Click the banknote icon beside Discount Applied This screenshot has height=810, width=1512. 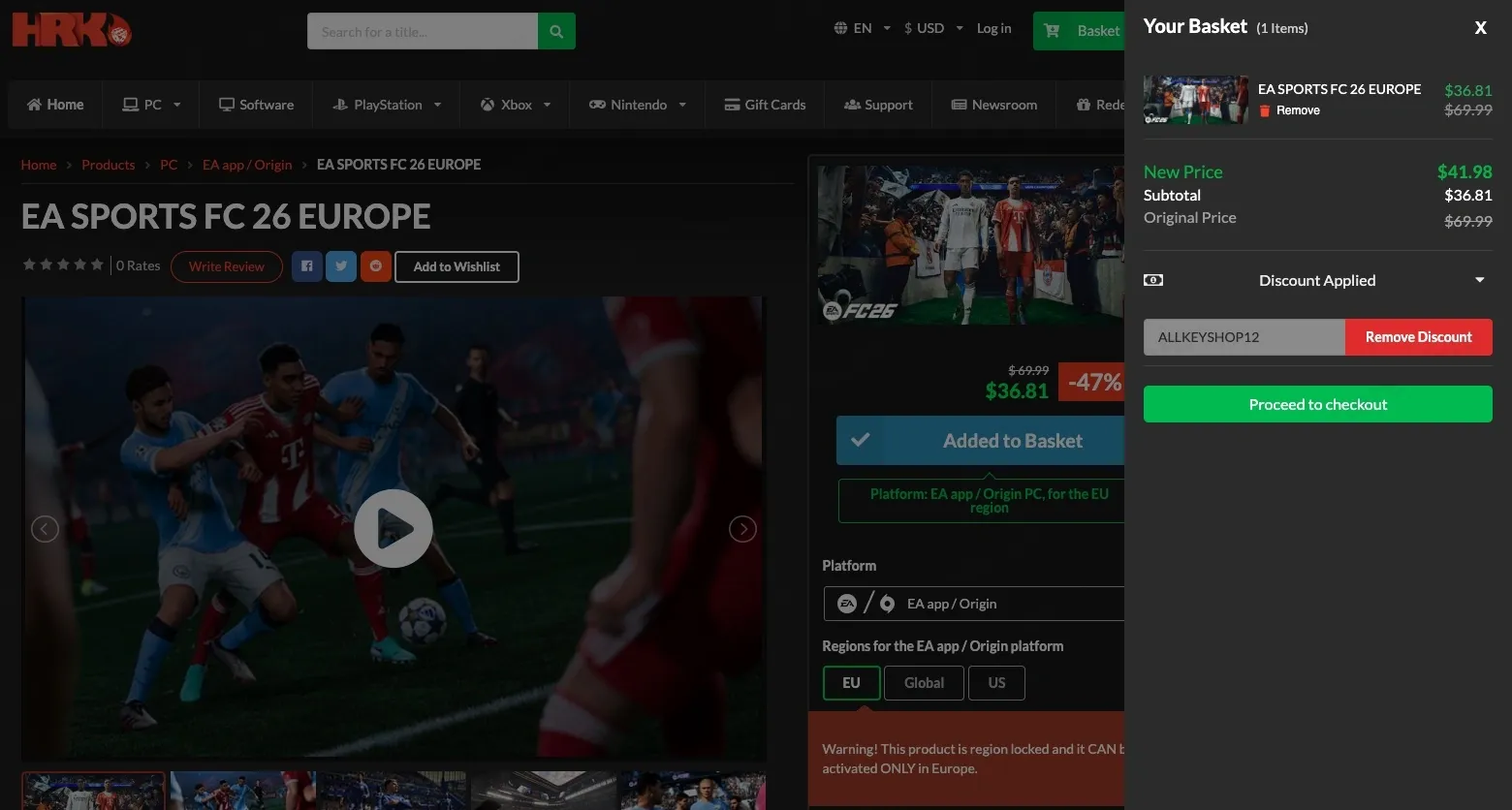pyautogui.click(x=1153, y=280)
